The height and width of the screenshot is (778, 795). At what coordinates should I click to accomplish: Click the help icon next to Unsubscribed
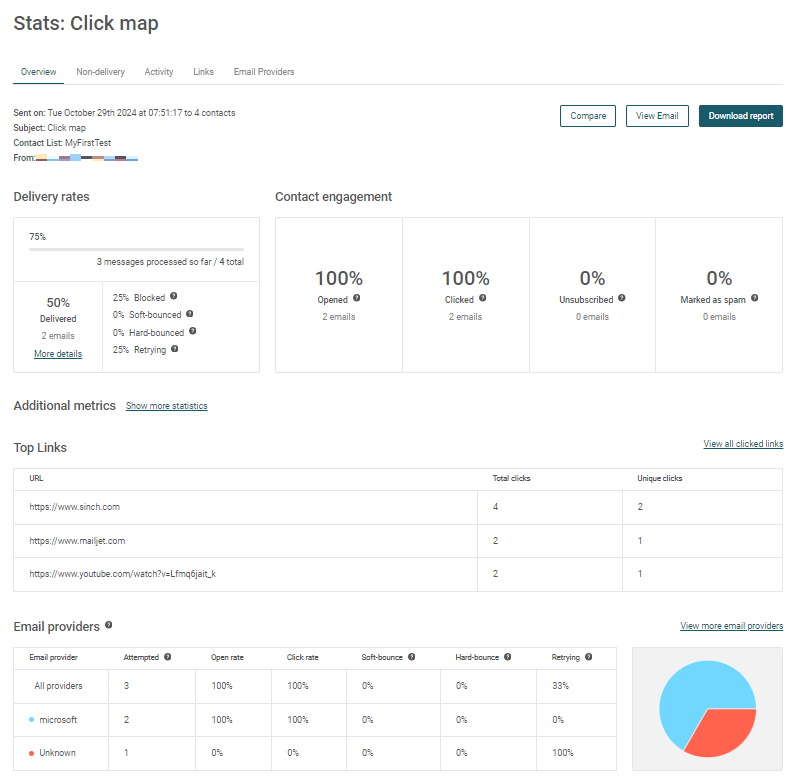(x=622, y=298)
